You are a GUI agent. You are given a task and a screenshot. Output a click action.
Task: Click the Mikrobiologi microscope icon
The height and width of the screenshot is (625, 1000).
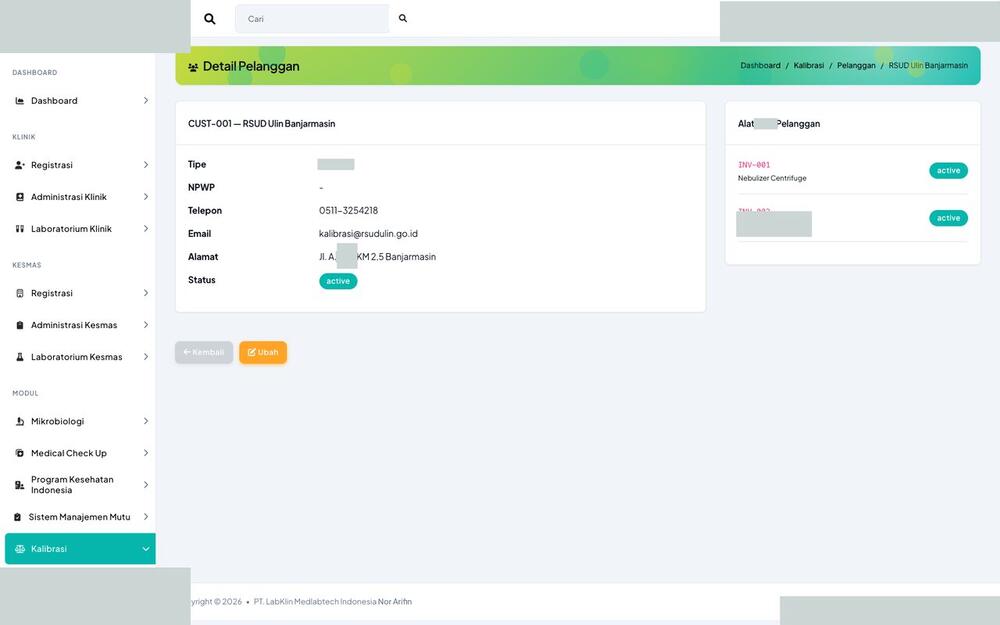tap(20, 422)
